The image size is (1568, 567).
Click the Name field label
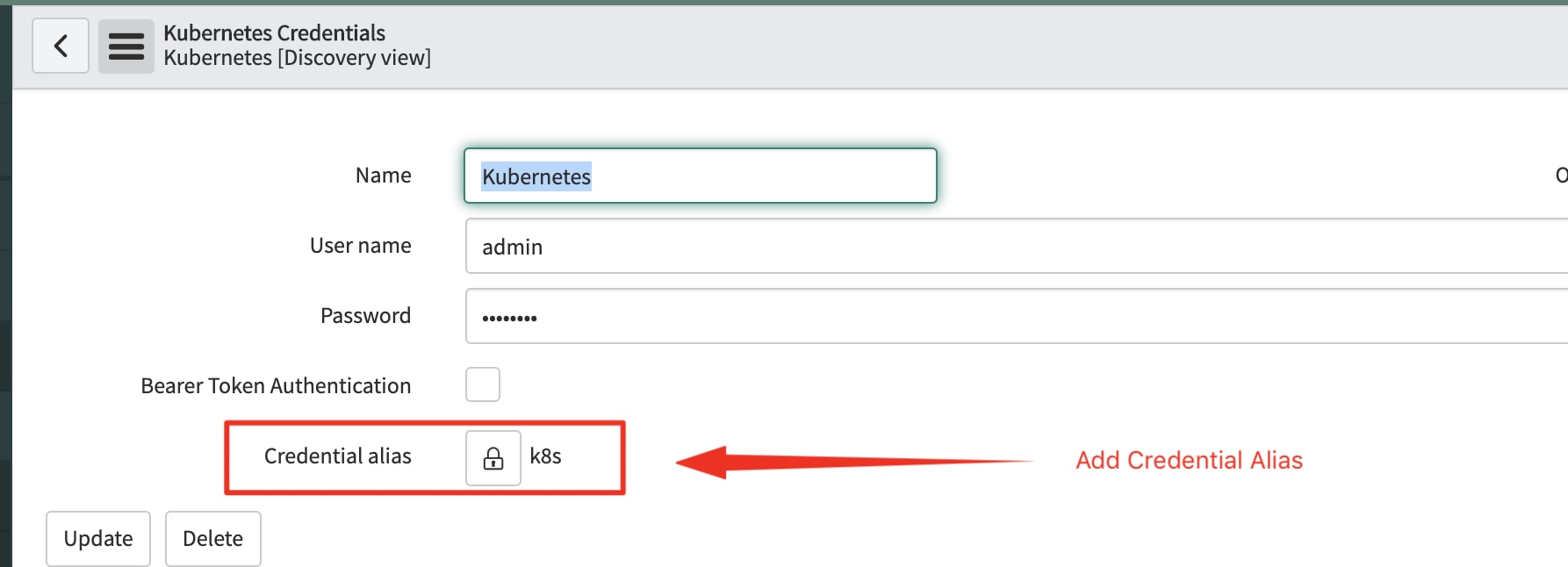click(x=383, y=176)
